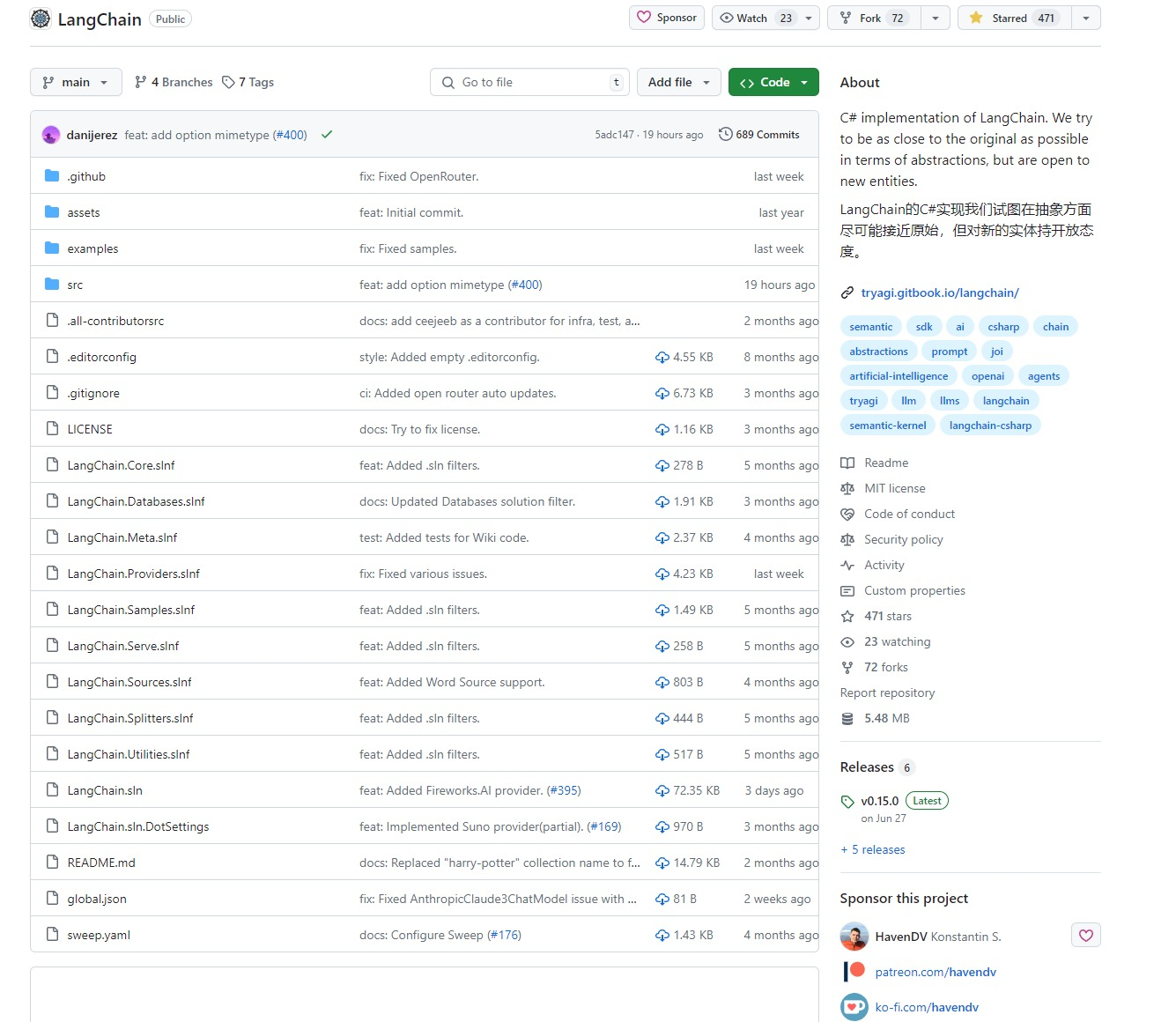Select the artificial-intelligence topic tag
The height and width of the screenshot is (1022, 1176).
899,376
